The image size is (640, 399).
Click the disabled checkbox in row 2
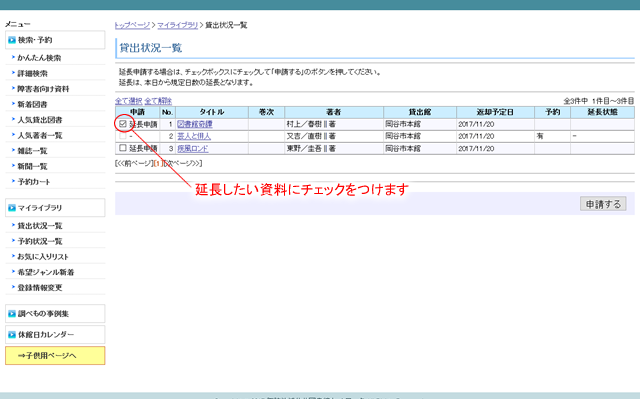[122, 136]
